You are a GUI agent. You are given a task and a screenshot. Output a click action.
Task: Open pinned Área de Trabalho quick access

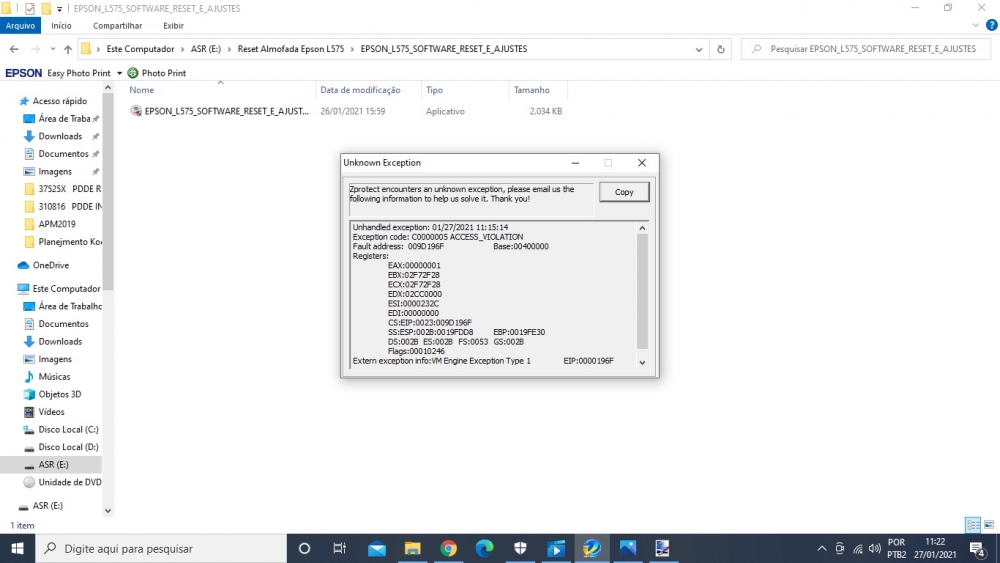click(62, 119)
